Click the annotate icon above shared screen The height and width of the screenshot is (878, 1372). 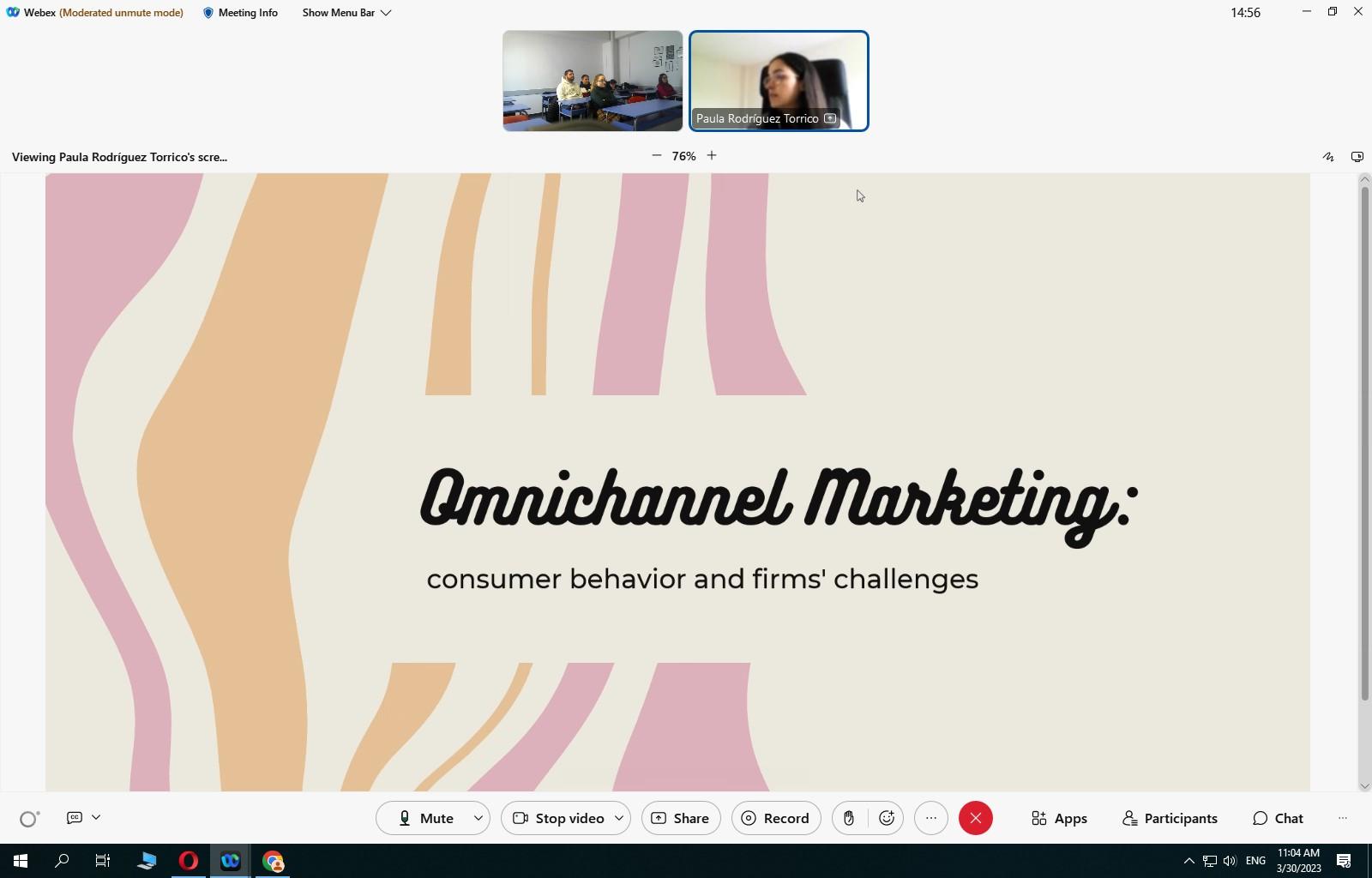click(1328, 157)
